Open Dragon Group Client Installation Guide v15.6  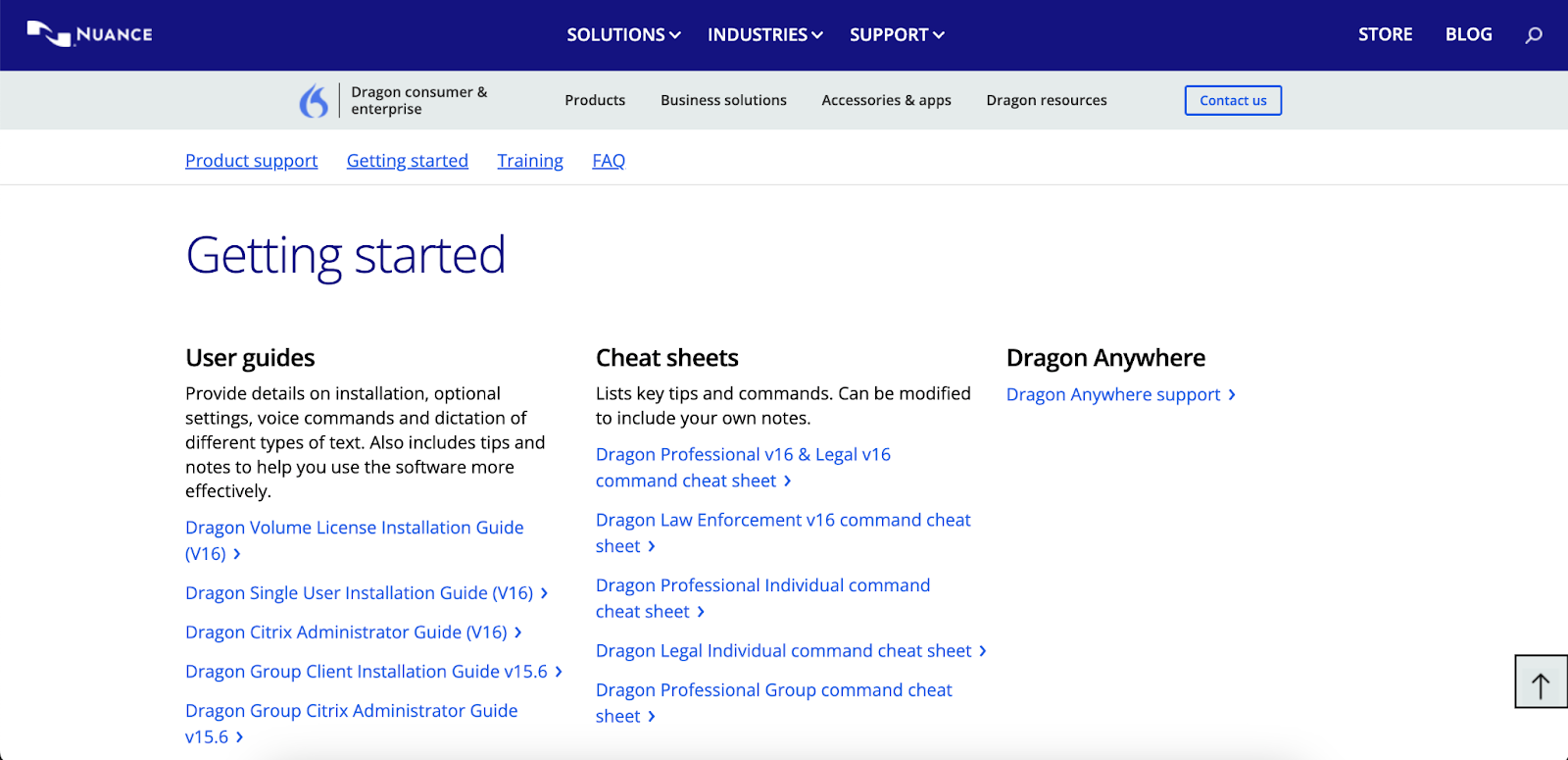[x=374, y=672]
